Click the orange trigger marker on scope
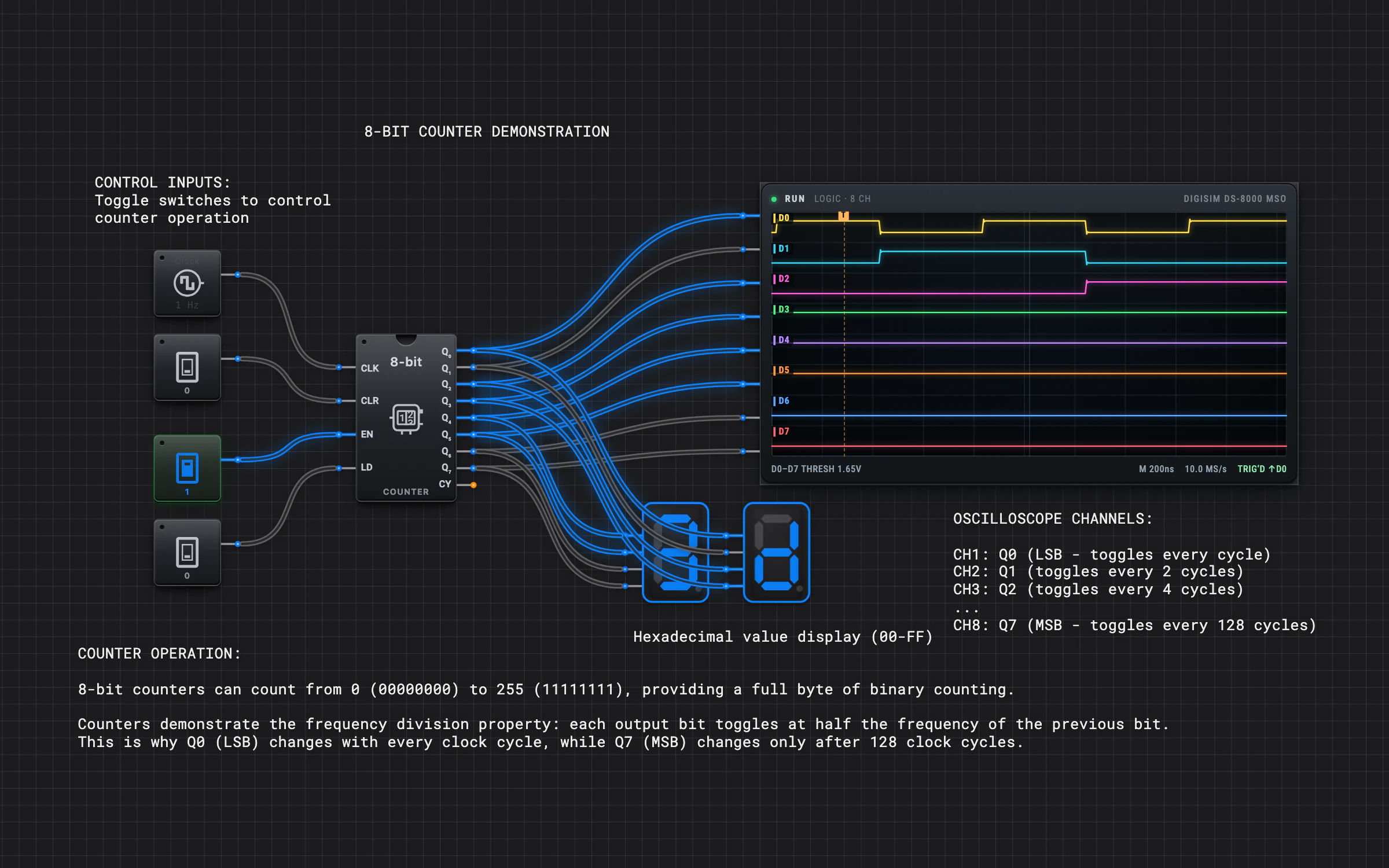 tap(844, 216)
